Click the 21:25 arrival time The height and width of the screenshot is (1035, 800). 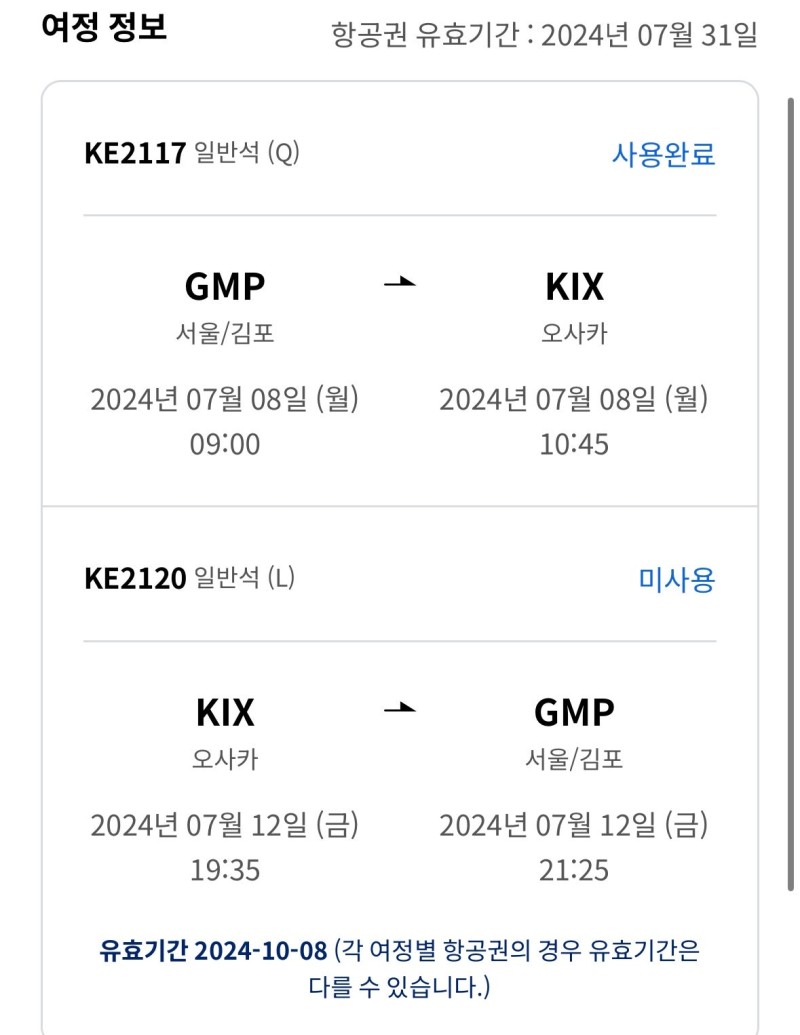pyautogui.click(x=574, y=870)
